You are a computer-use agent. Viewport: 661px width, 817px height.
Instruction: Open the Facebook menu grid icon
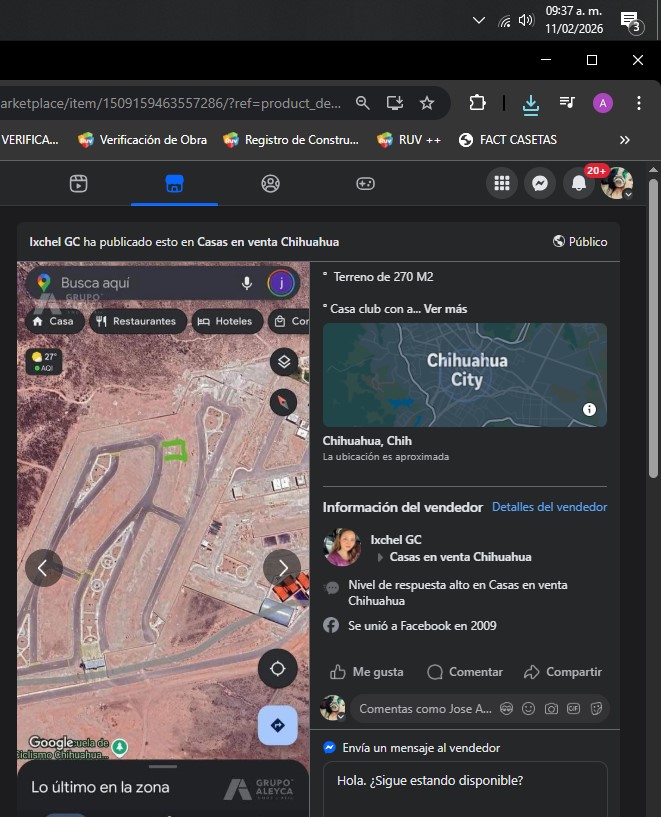click(x=502, y=183)
